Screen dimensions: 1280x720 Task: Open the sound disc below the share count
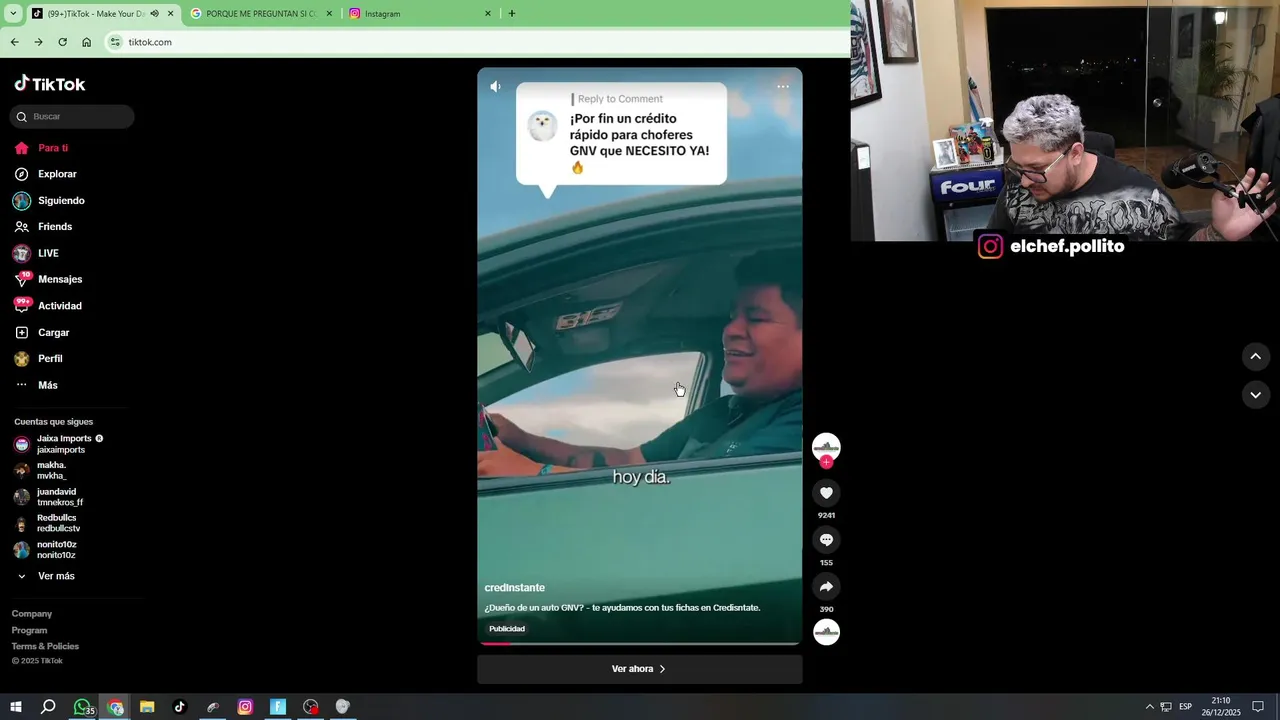[826, 632]
